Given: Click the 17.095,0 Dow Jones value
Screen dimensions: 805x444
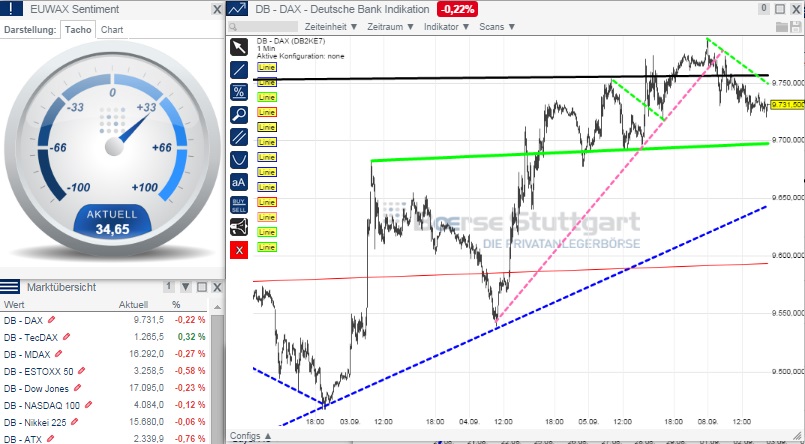Looking at the screenshot, I should [146, 389].
